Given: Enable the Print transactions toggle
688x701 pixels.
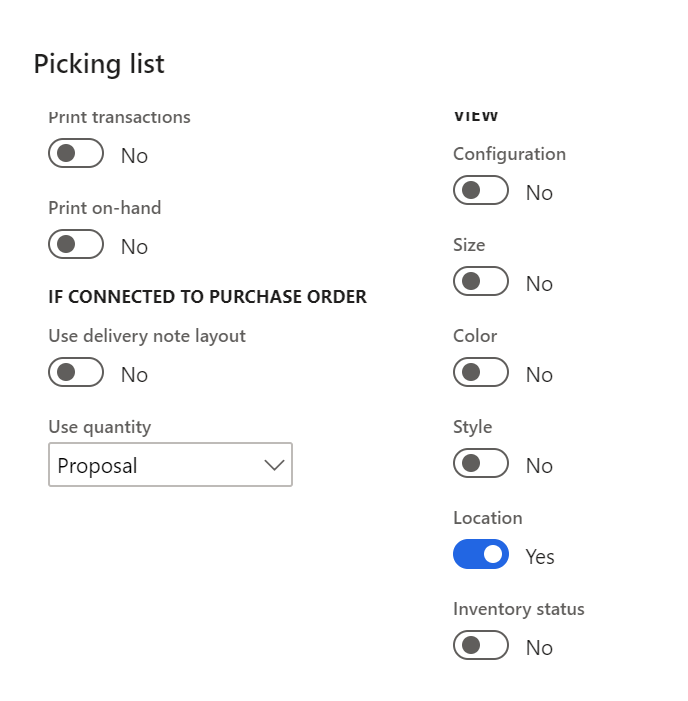Looking at the screenshot, I should 76,154.
